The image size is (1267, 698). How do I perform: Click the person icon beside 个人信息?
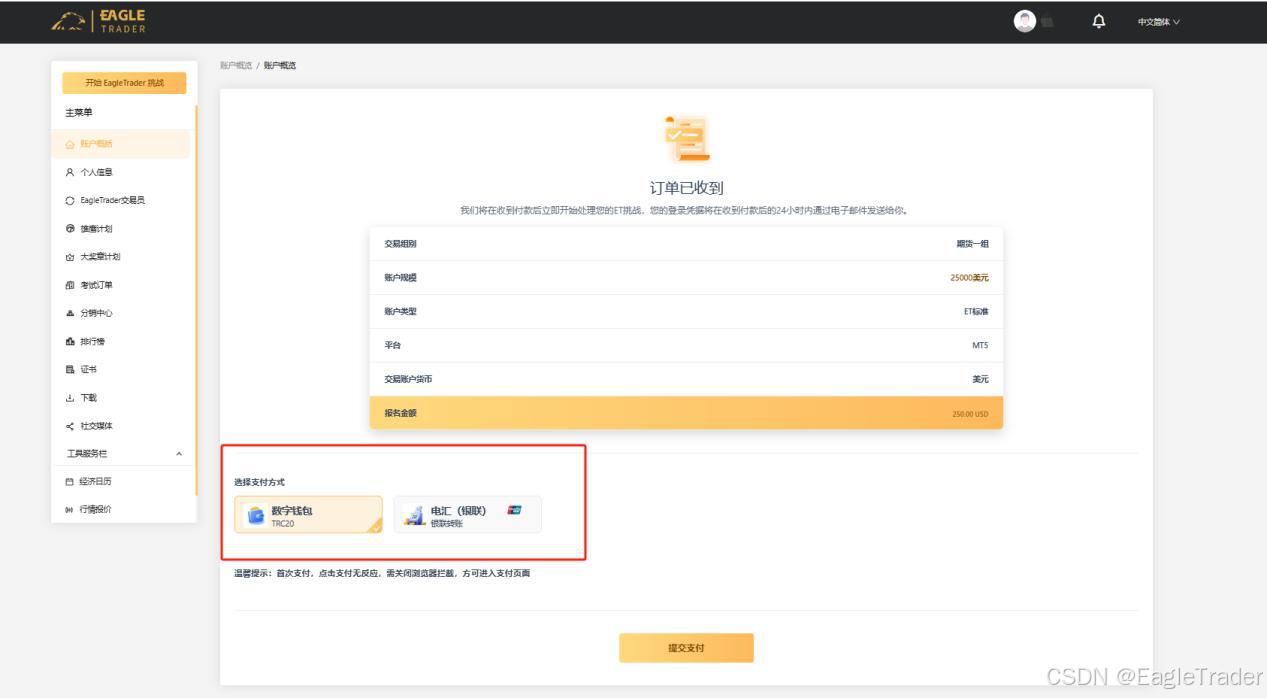(70, 172)
